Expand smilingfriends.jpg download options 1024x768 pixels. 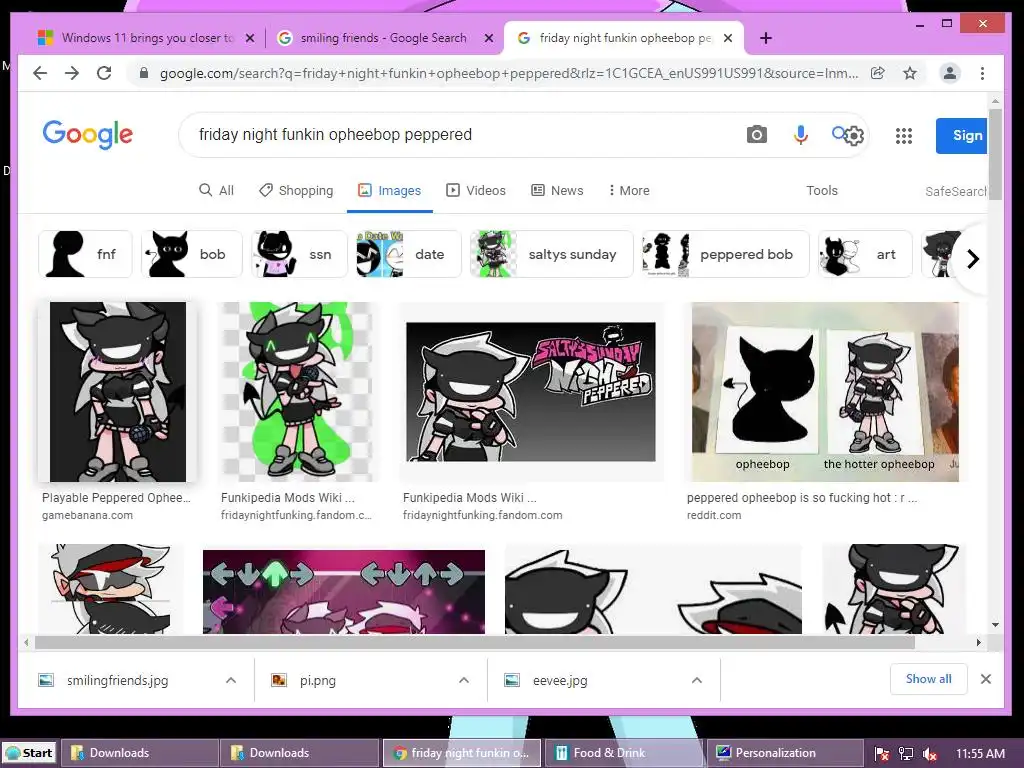click(x=231, y=680)
